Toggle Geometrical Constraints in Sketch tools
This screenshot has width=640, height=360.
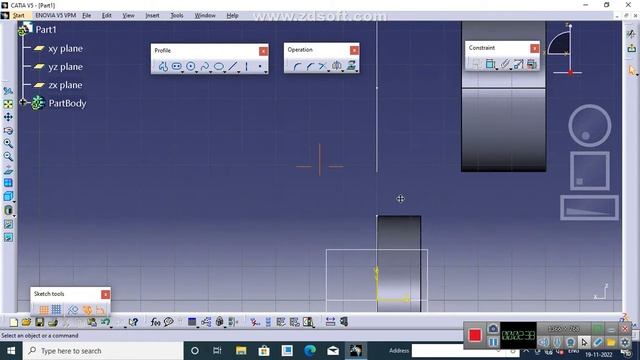coord(87,310)
